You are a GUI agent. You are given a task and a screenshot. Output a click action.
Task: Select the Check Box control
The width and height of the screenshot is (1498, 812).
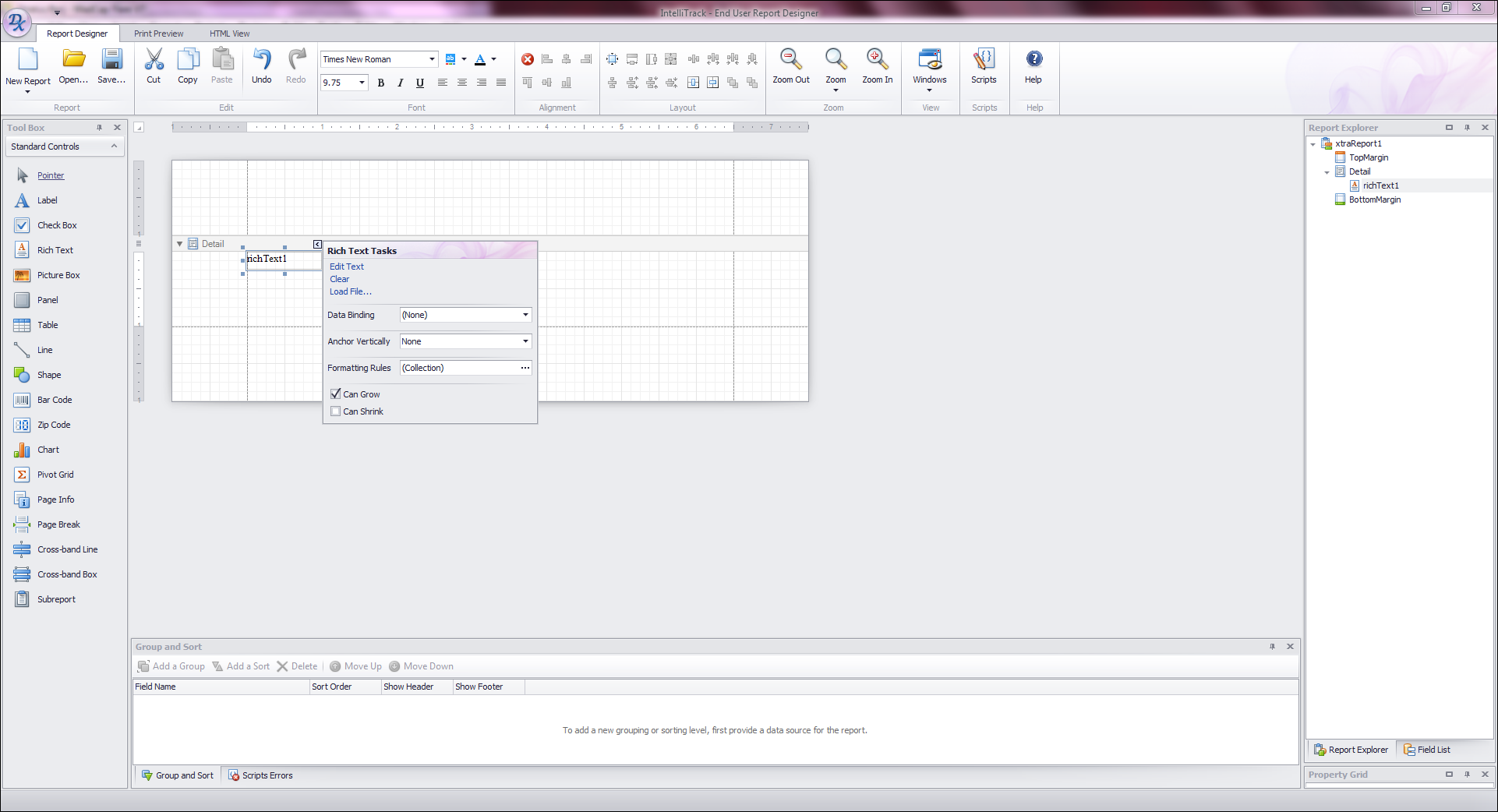[x=57, y=225]
